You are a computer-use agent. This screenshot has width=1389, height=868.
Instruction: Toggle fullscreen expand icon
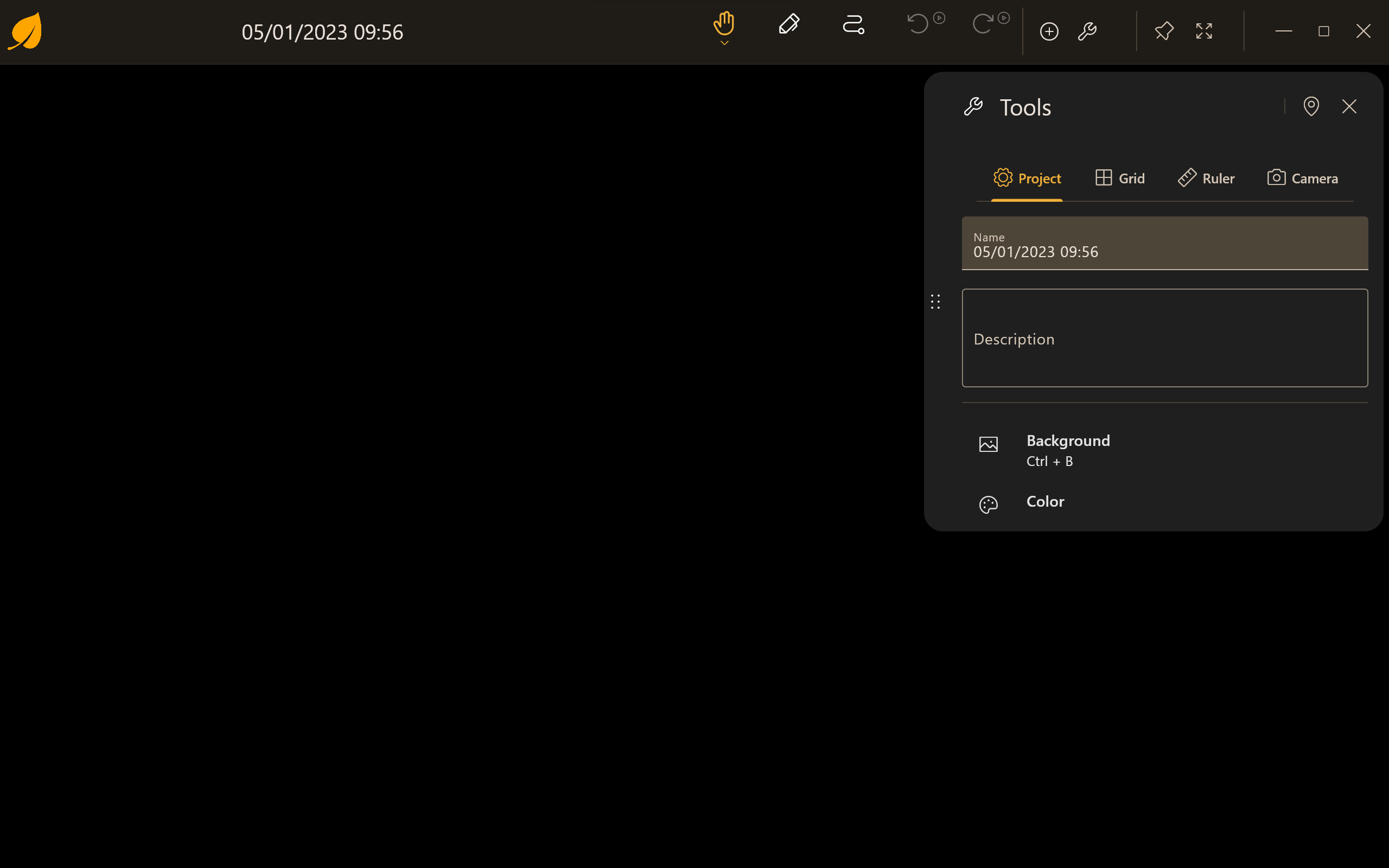(1204, 31)
